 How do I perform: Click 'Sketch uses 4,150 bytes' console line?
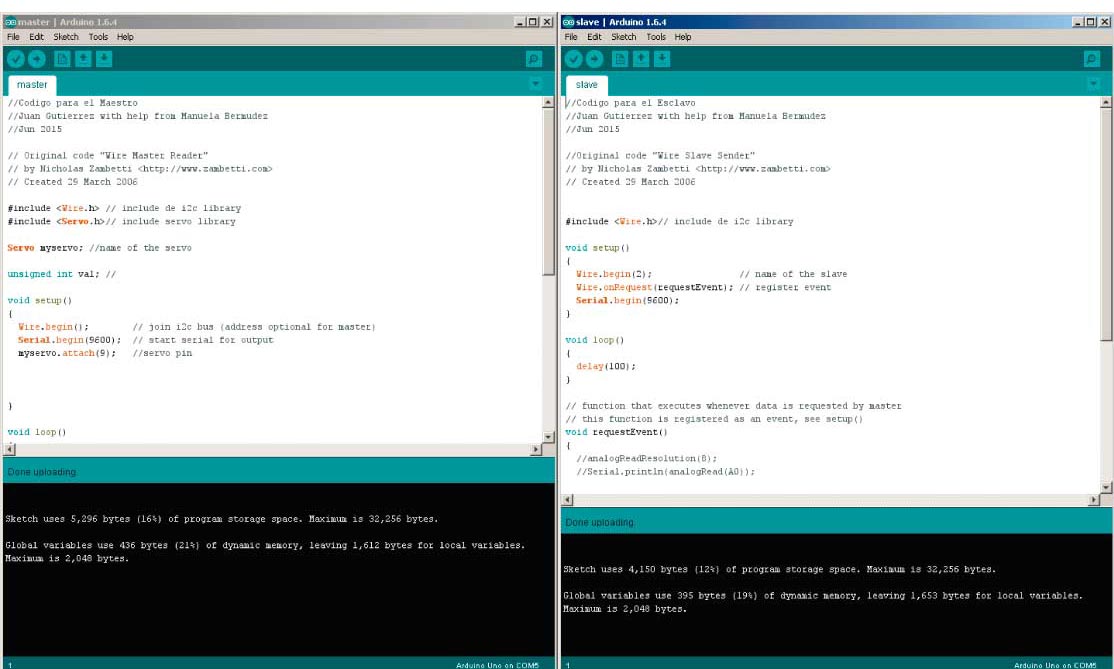[779, 570]
